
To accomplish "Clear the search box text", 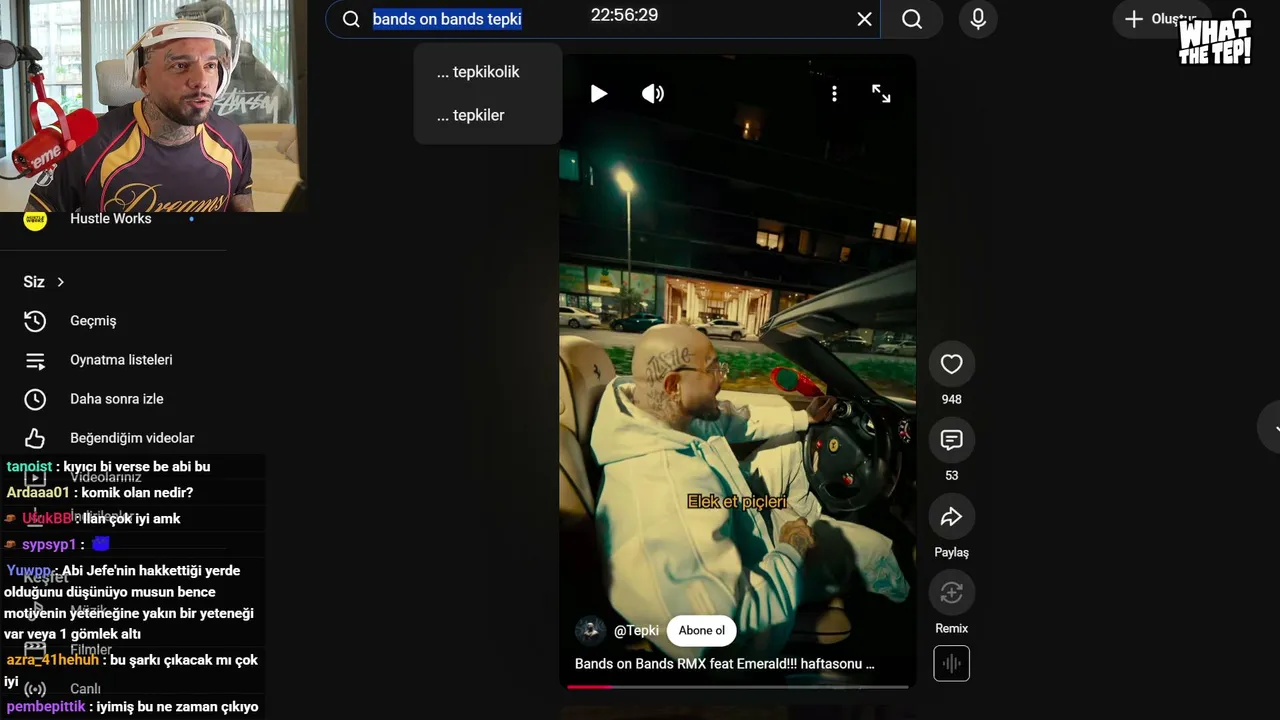I will pyautogui.click(x=865, y=19).
